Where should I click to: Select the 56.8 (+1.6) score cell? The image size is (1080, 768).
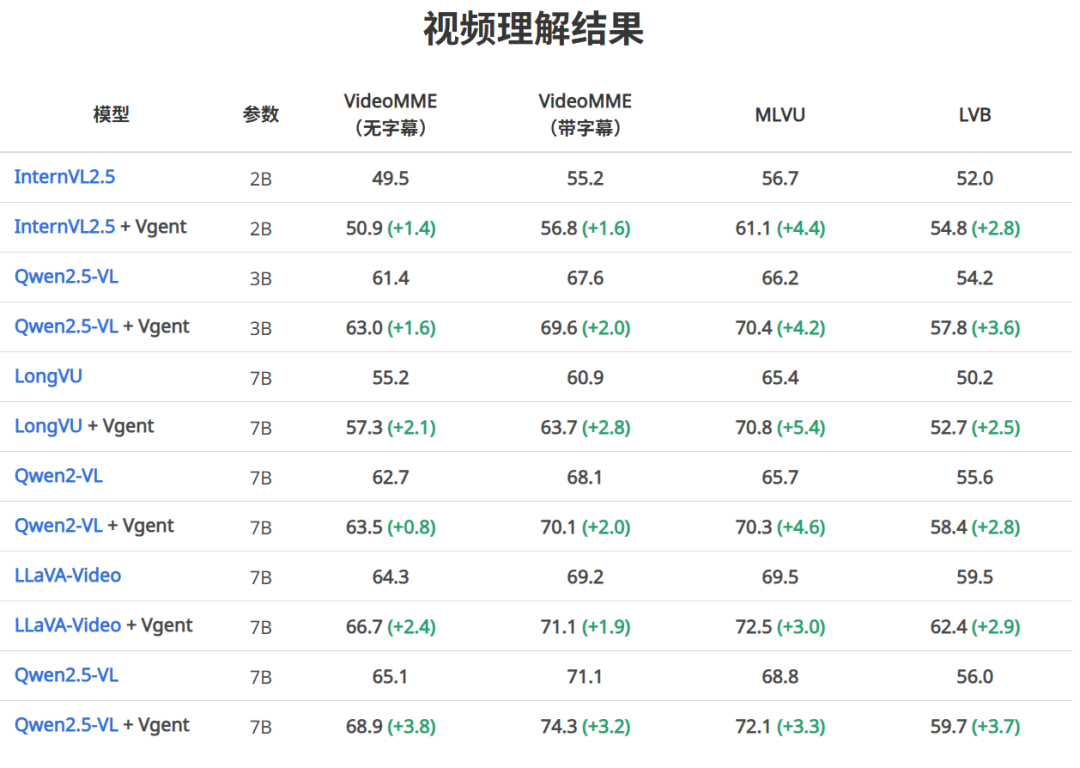click(x=585, y=228)
